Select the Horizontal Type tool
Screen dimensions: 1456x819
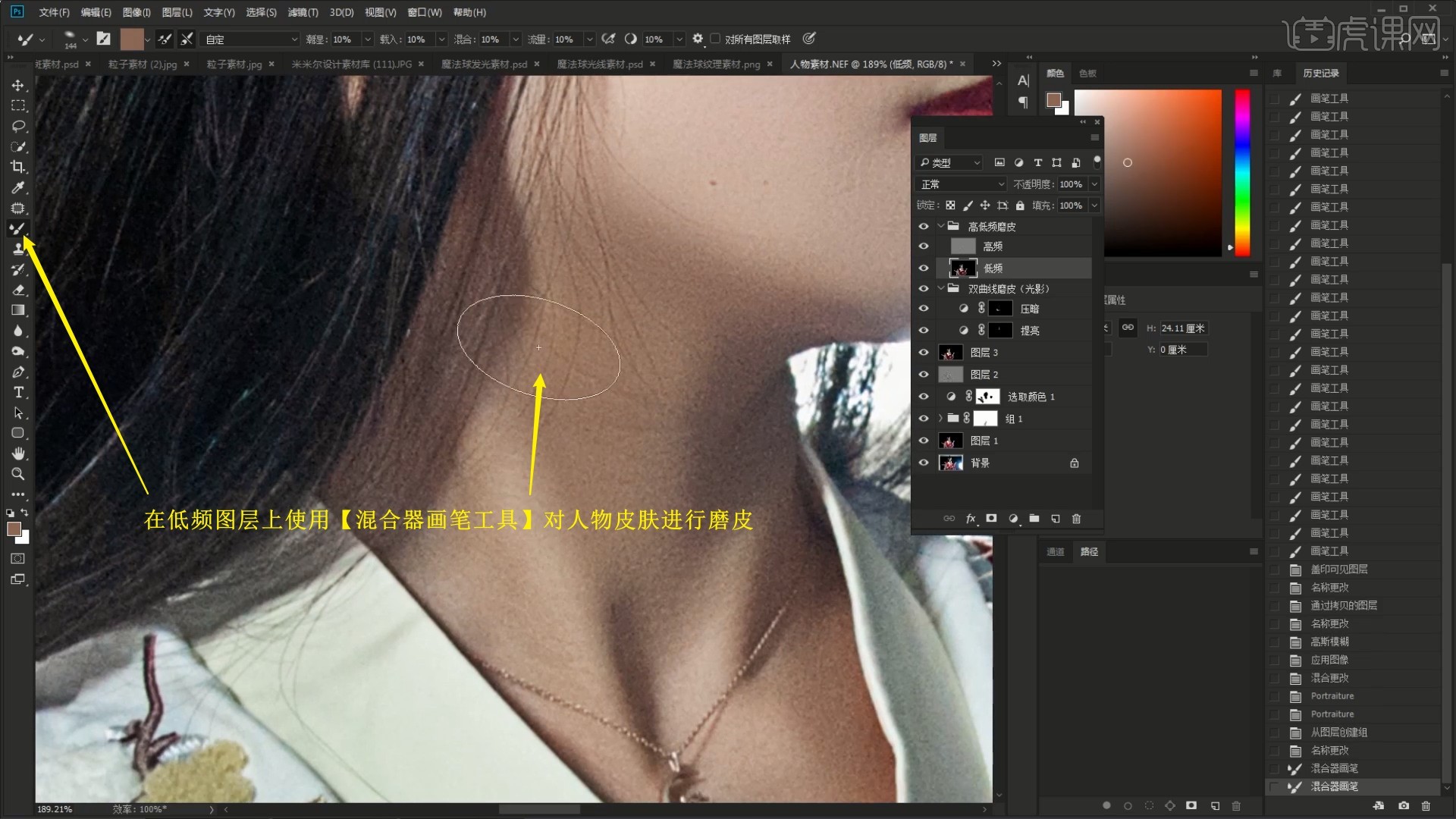click(x=18, y=392)
